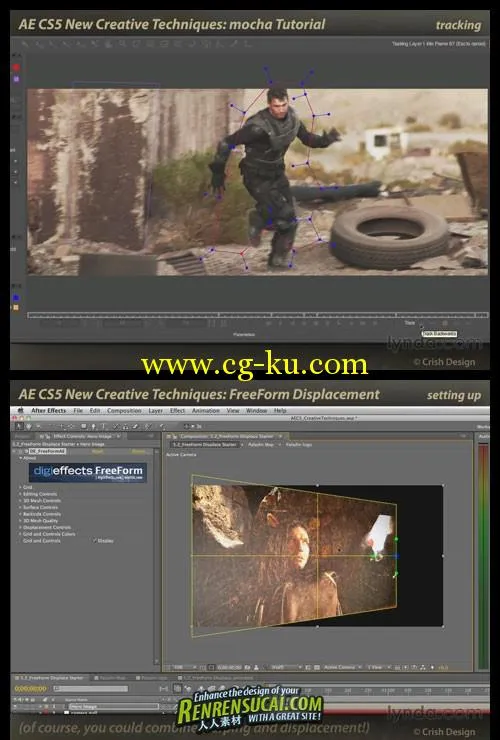500x740 pixels.
Task: Open the Effect menu
Action: [178, 411]
